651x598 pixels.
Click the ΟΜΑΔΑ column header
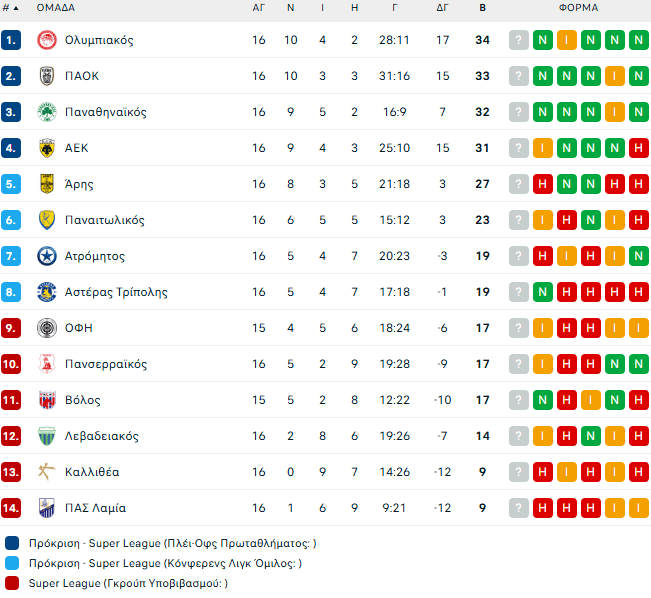click(x=56, y=8)
